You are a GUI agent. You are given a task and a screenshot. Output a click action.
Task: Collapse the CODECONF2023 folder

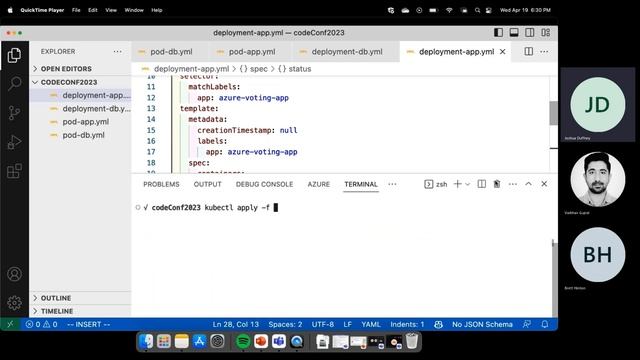coord(80,82)
